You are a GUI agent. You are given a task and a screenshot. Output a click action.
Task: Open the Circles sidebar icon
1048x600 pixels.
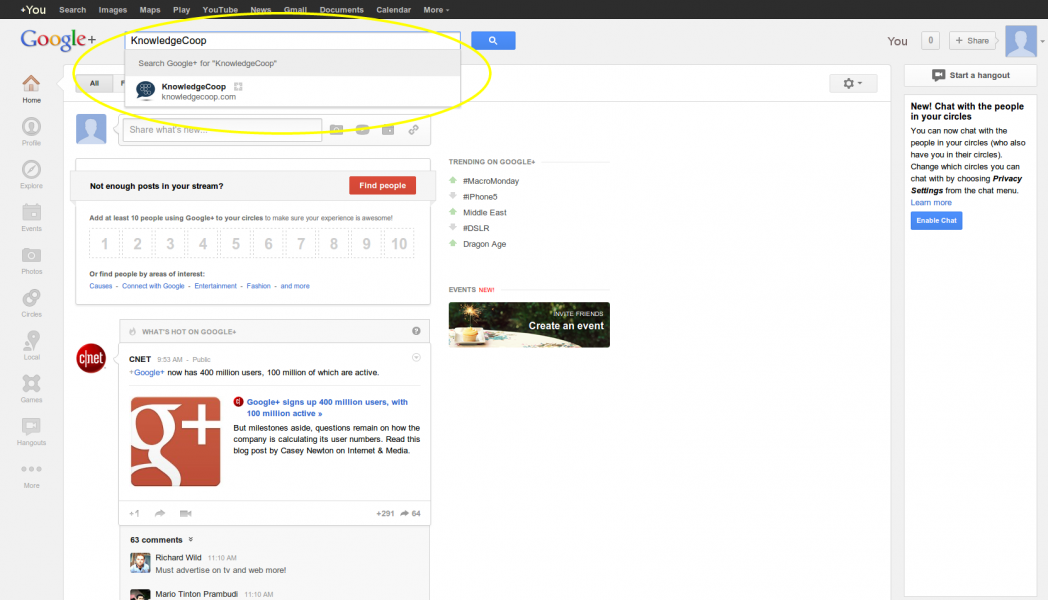pyautogui.click(x=31, y=300)
